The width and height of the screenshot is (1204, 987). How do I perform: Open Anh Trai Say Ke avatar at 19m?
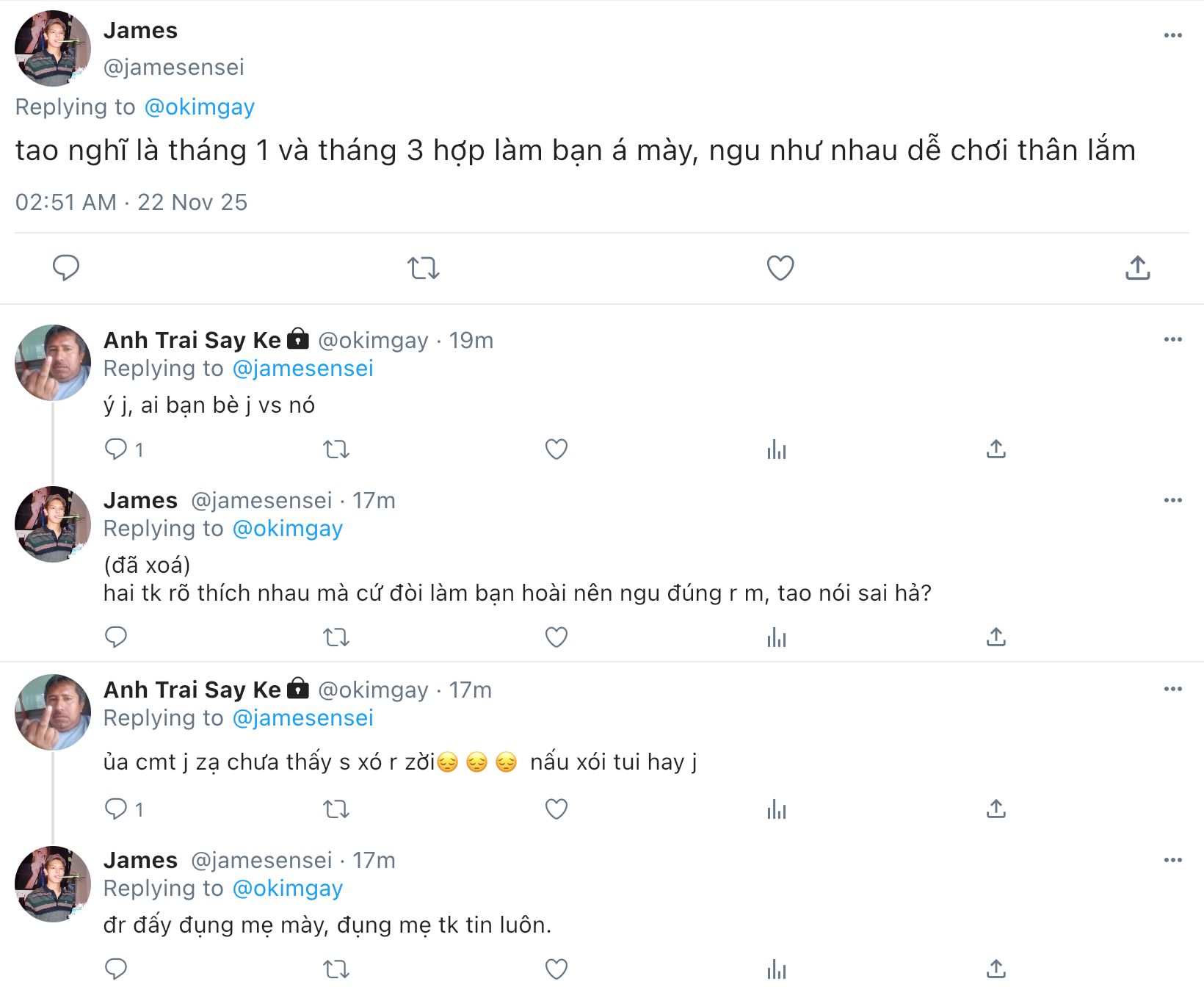coord(53,363)
